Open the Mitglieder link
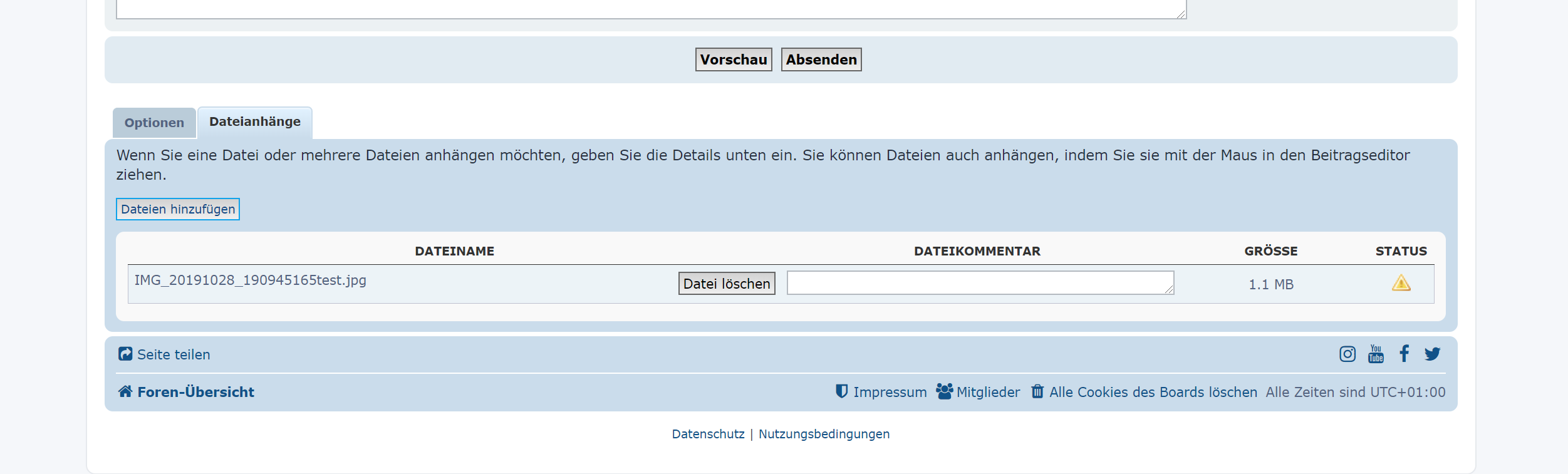The width and height of the screenshot is (1568, 474). [x=988, y=393]
